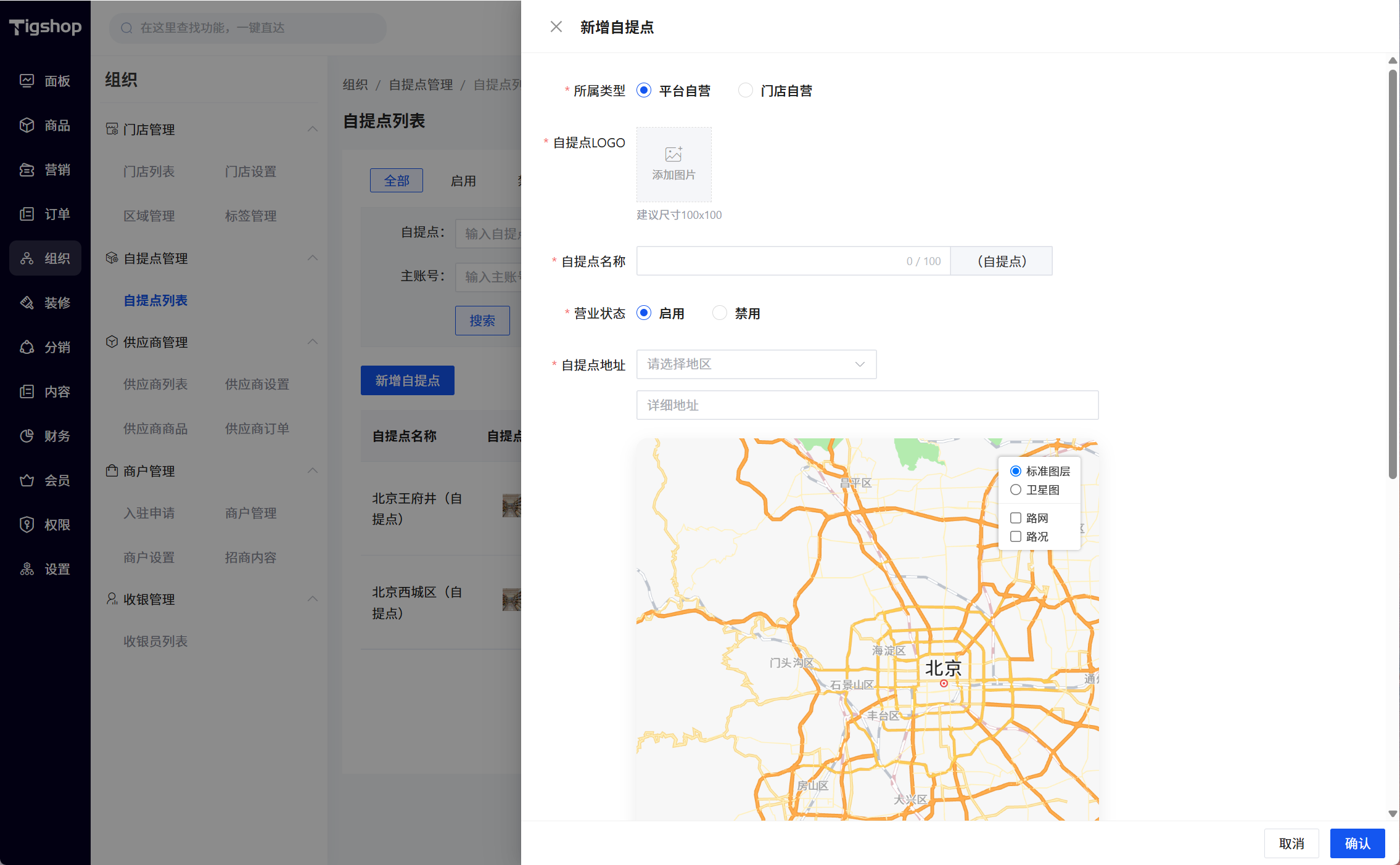Viewport: 1400px width, 865px height.
Task: Open the 订单 orders sidebar icon
Action: point(27,214)
